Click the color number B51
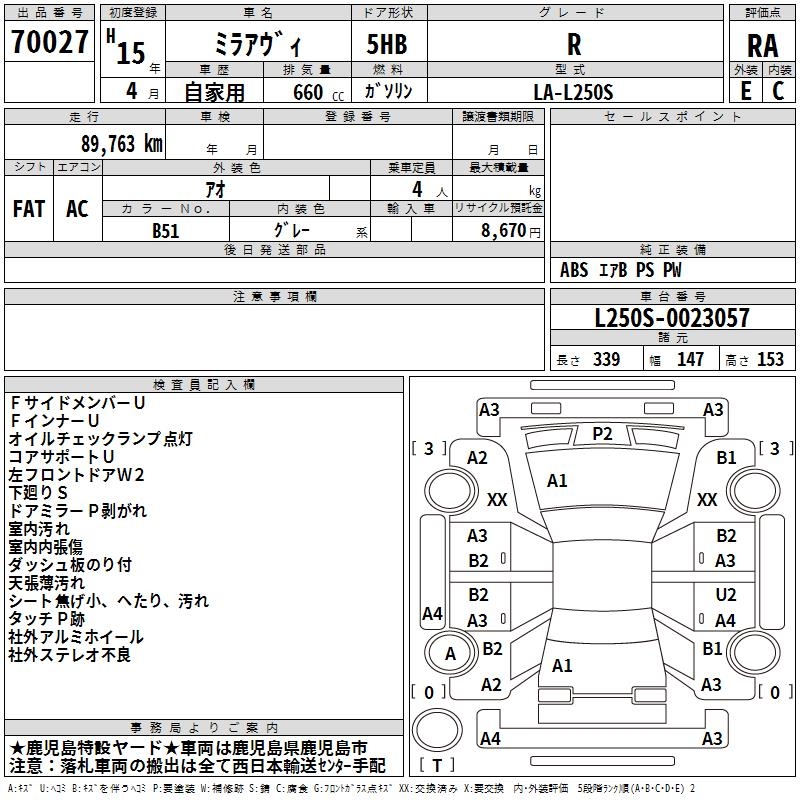800x800 pixels. (x=166, y=231)
